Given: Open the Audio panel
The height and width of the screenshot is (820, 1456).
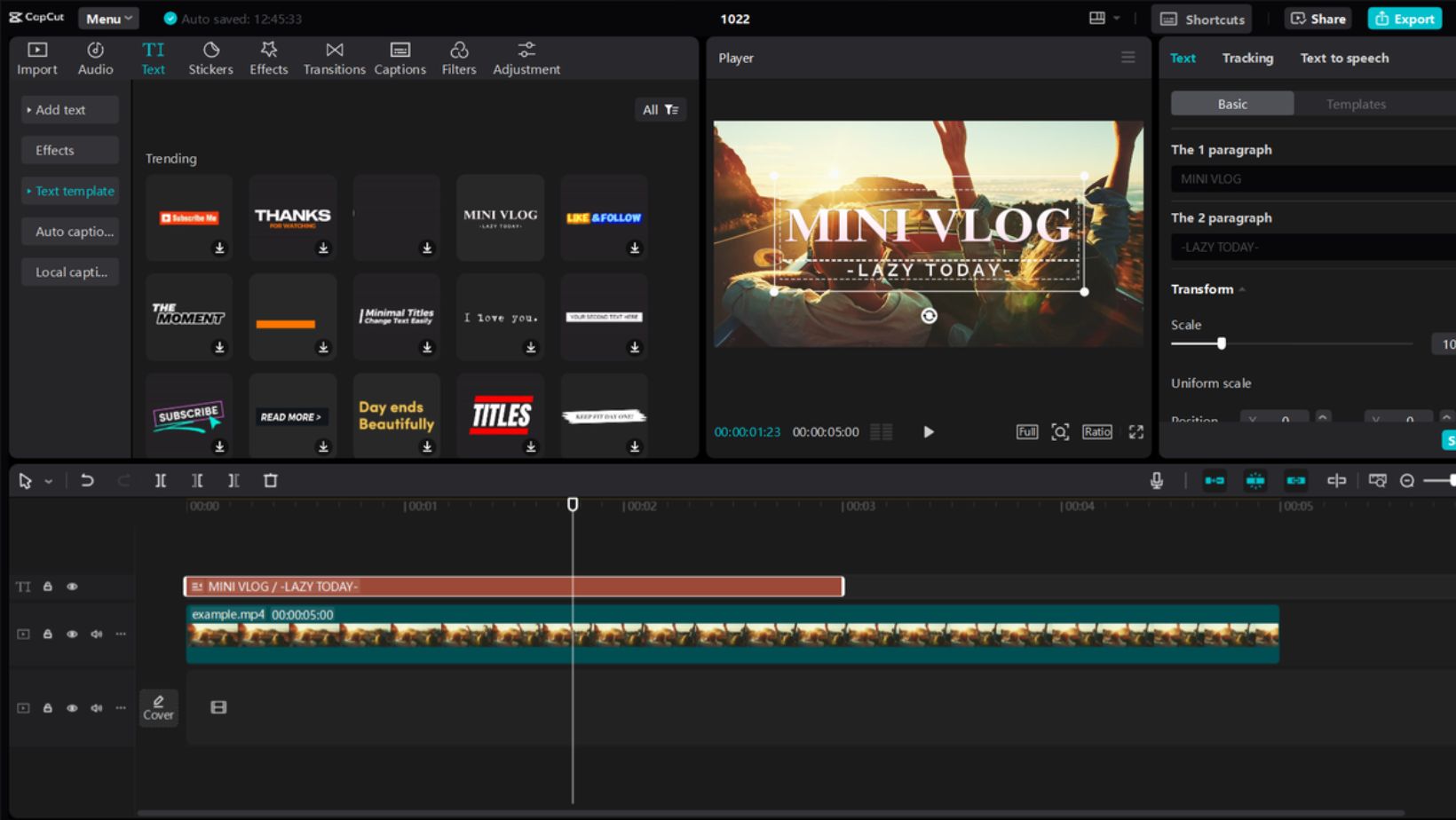Looking at the screenshot, I should point(95,59).
